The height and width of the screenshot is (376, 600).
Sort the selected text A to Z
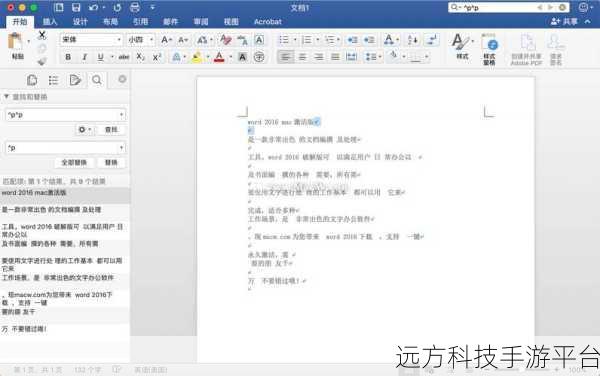click(x=412, y=39)
